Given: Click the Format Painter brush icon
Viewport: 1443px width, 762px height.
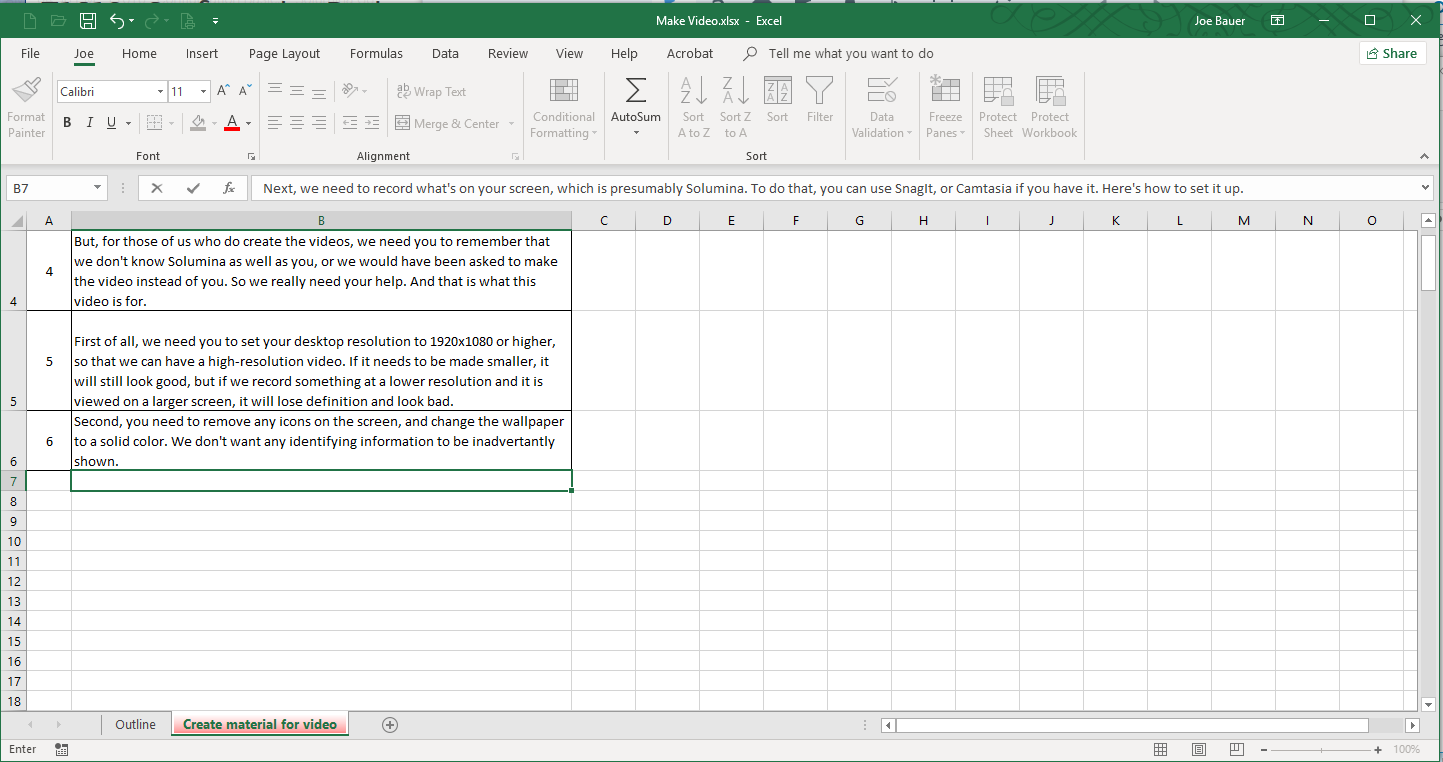Looking at the screenshot, I should 26,92.
